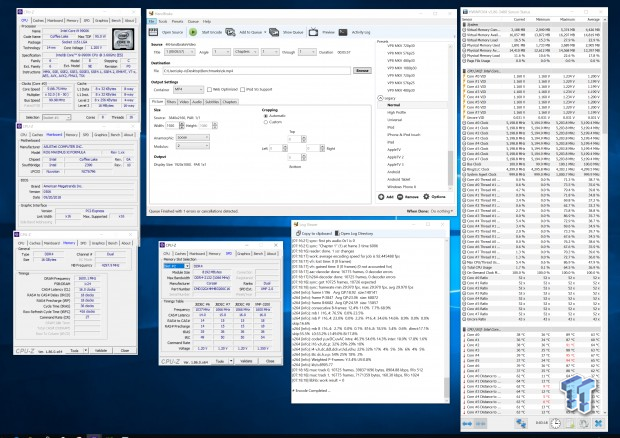Collapse the Legacy presets group
Image resolution: width=620 pixels, height=438 pixels.
380,98
